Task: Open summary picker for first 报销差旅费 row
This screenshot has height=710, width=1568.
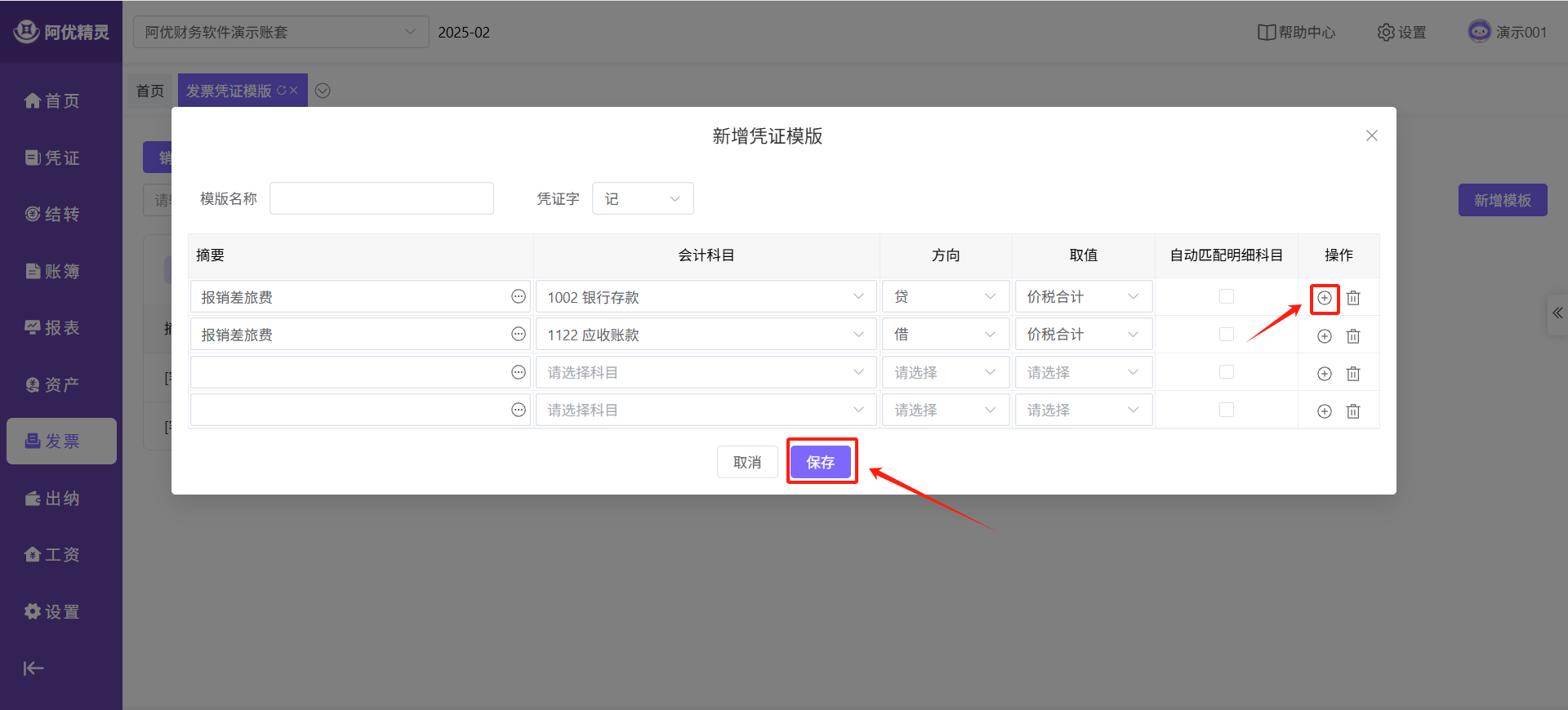Action: (518, 297)
